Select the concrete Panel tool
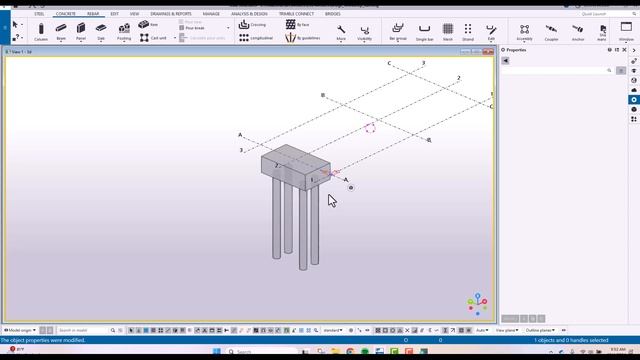This screenshot has height=360, width=640. (x=81, y=32)
